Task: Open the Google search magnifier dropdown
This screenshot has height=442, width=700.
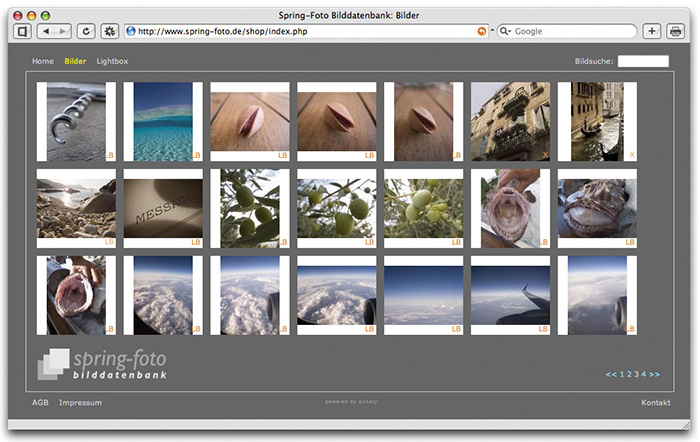Action: 505,31
